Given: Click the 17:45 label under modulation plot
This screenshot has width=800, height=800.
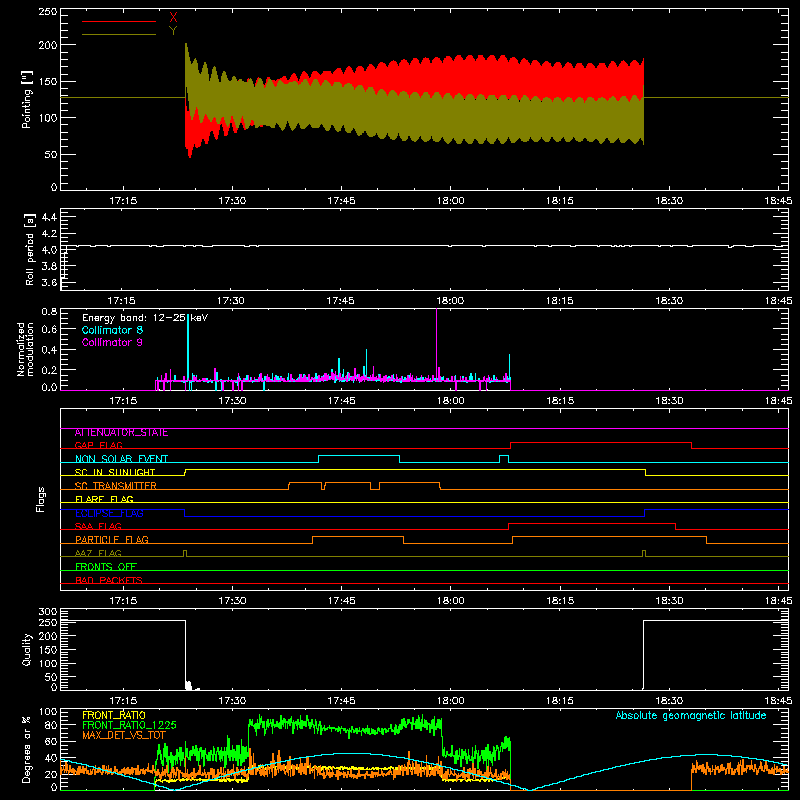Looking at the screenshot, I should coord(341,401).
